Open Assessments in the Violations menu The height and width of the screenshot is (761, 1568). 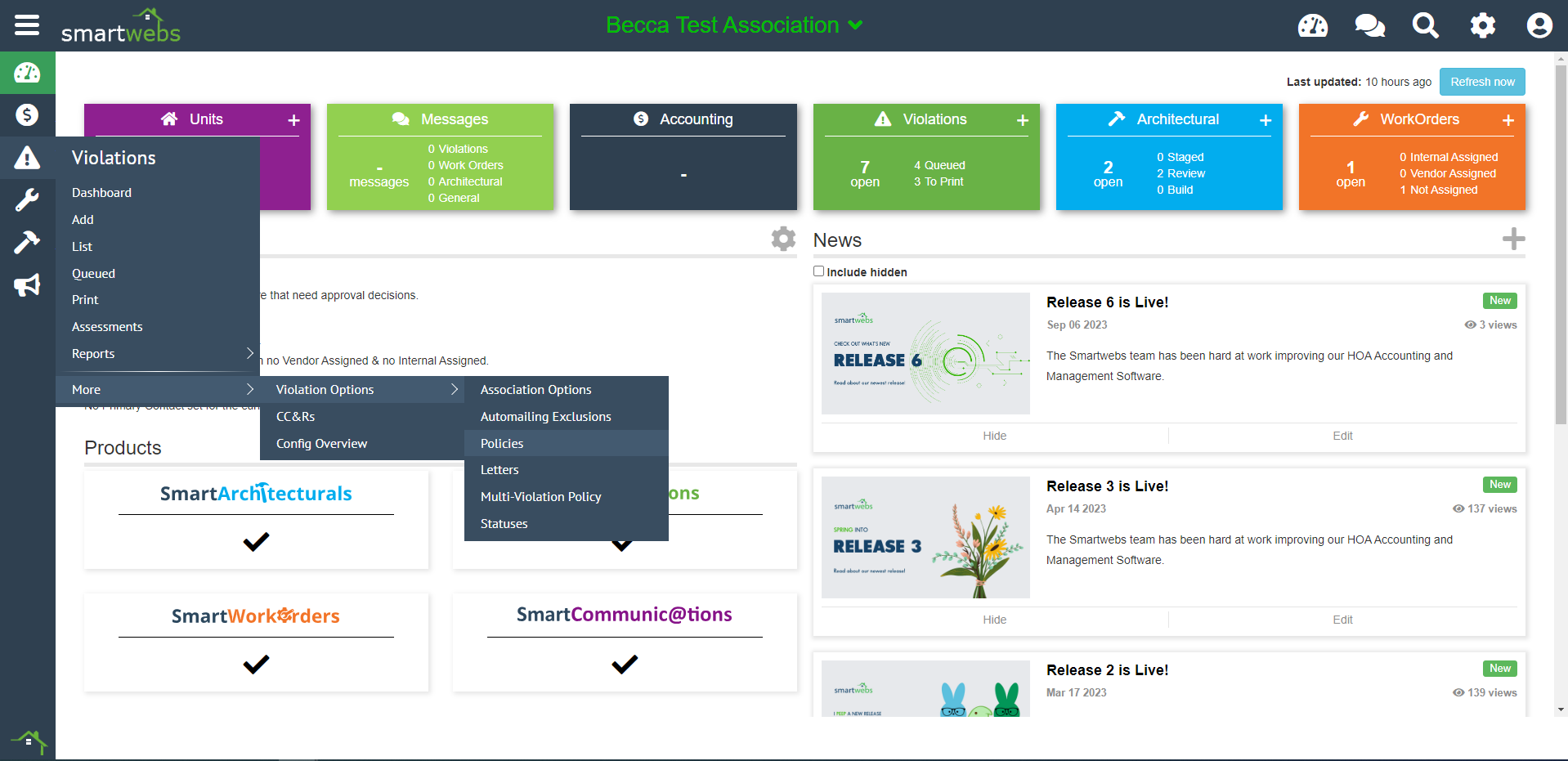(x=107, y=327)
